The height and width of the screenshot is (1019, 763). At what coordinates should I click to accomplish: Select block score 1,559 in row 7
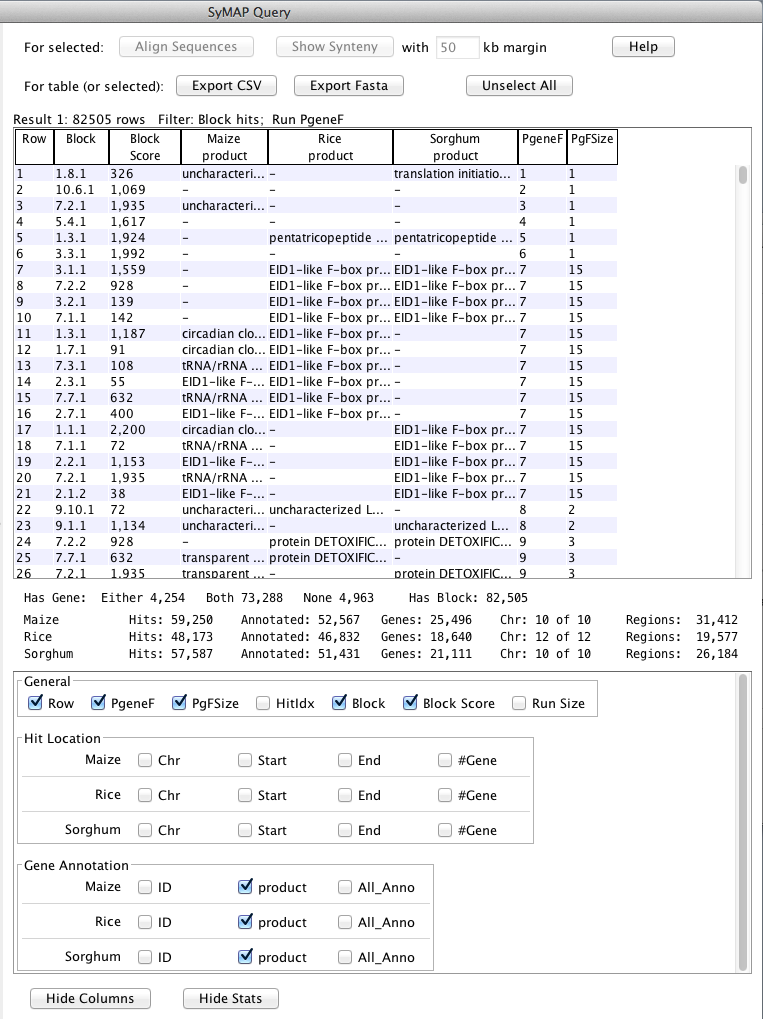(144, 270)
